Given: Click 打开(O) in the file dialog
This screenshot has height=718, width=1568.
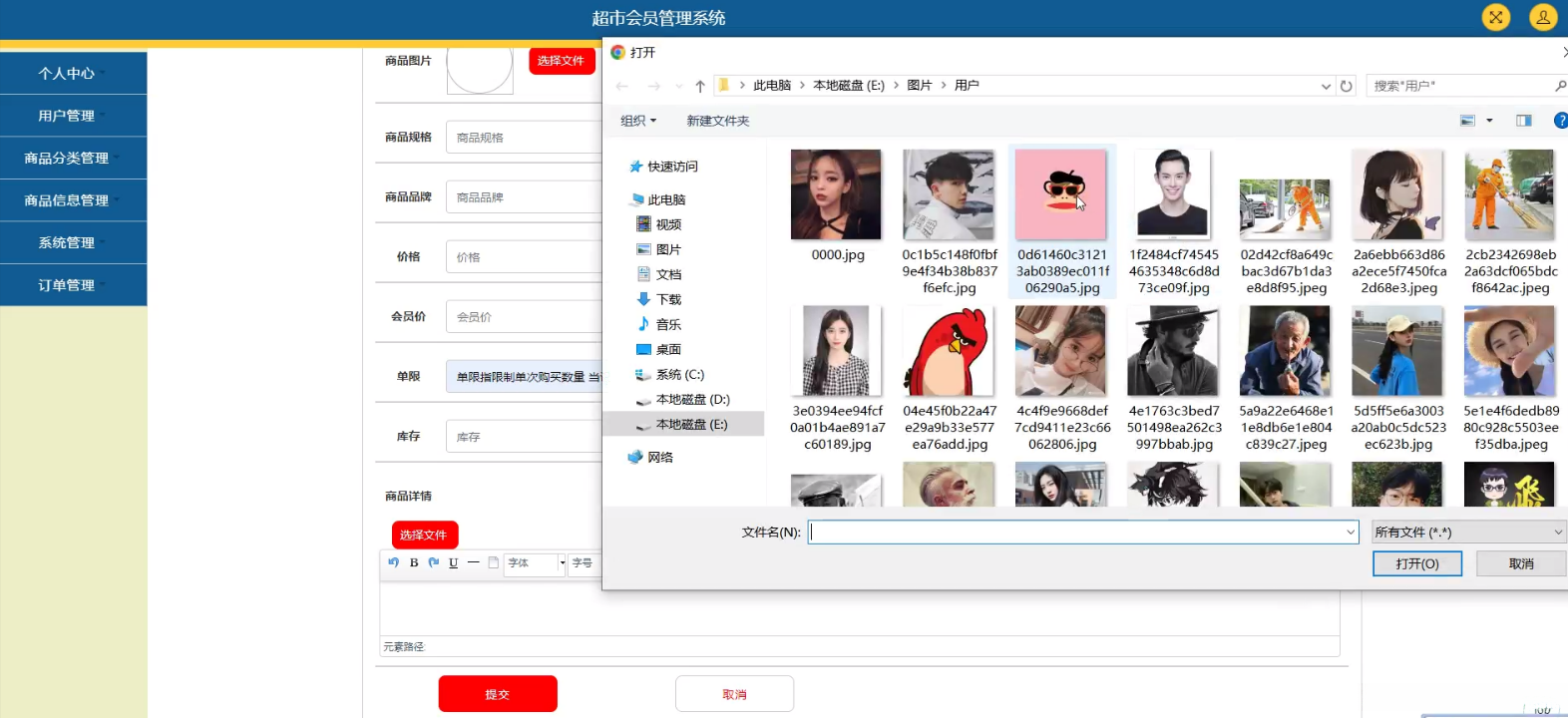Looking at the screenshot, I should point(1417,563).
